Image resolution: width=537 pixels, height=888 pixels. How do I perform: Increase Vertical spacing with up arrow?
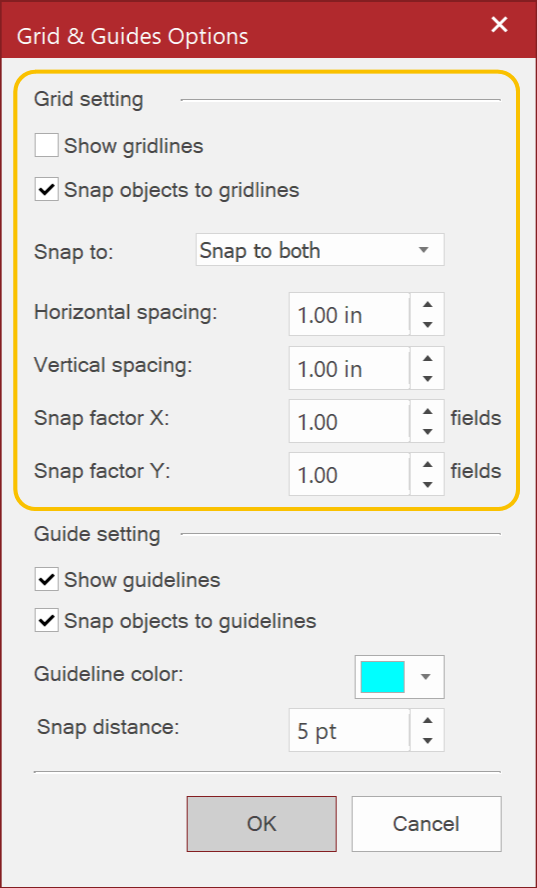point(428,358)
